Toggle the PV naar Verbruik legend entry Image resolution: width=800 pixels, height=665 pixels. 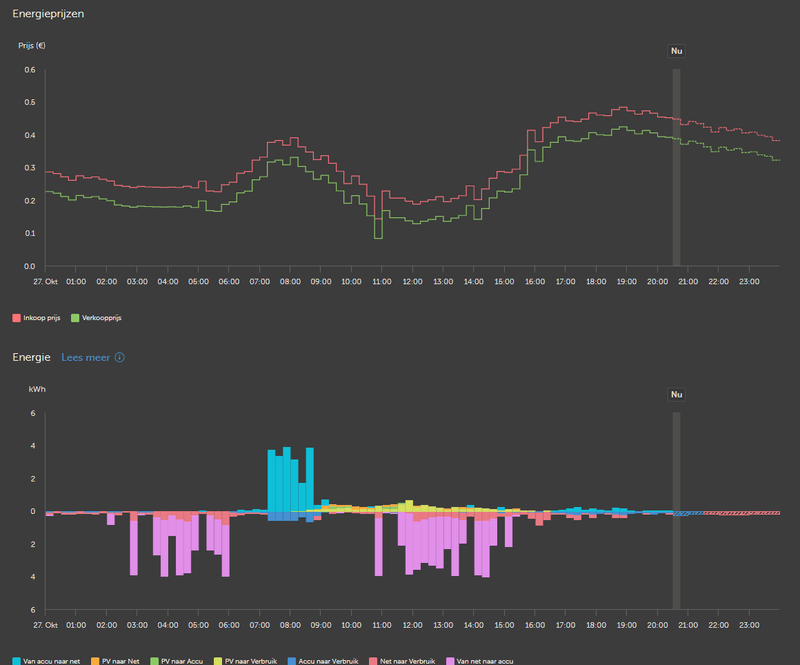(x=245, y=661)
